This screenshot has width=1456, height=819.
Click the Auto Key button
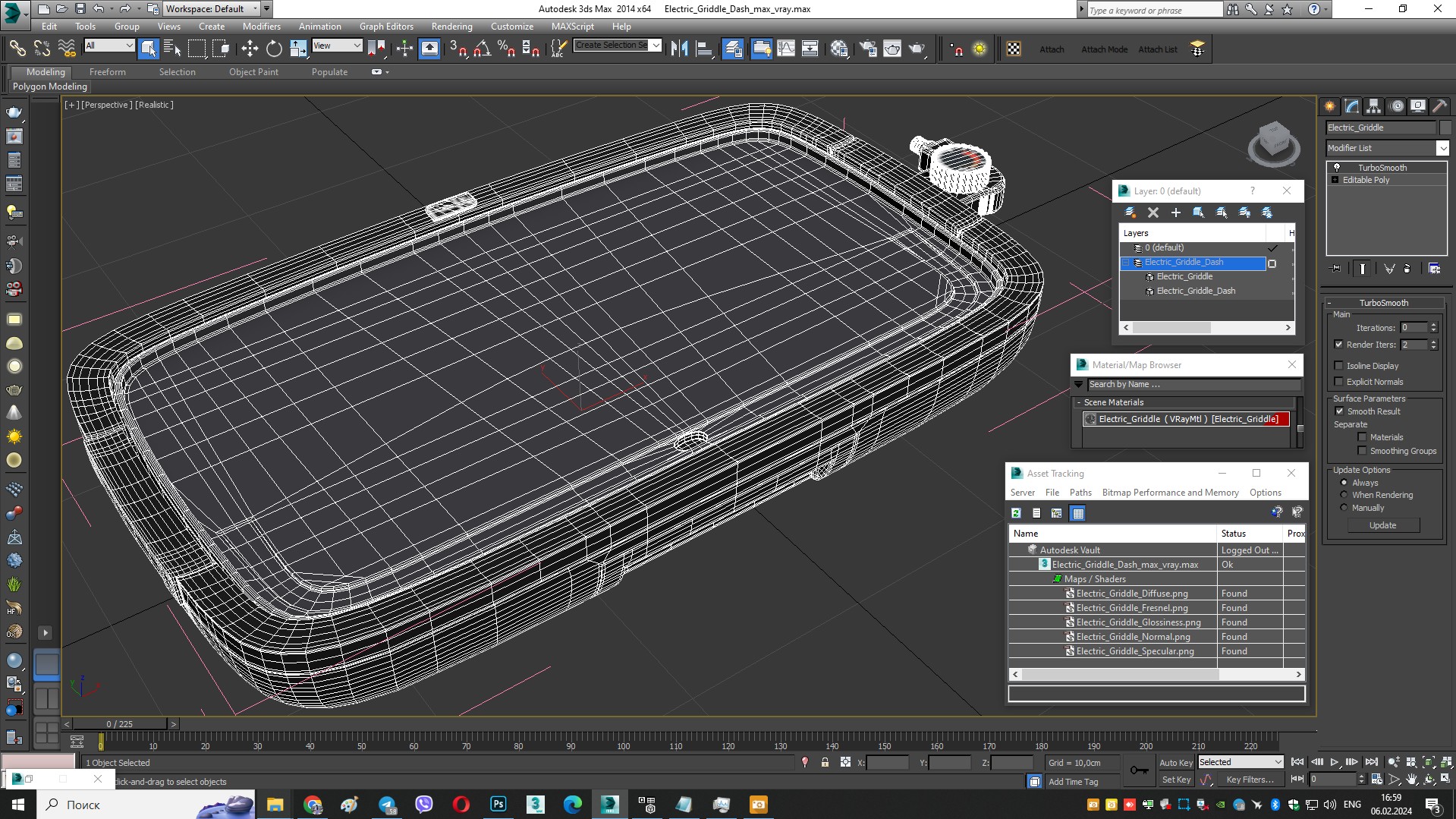pos(1175,763)
